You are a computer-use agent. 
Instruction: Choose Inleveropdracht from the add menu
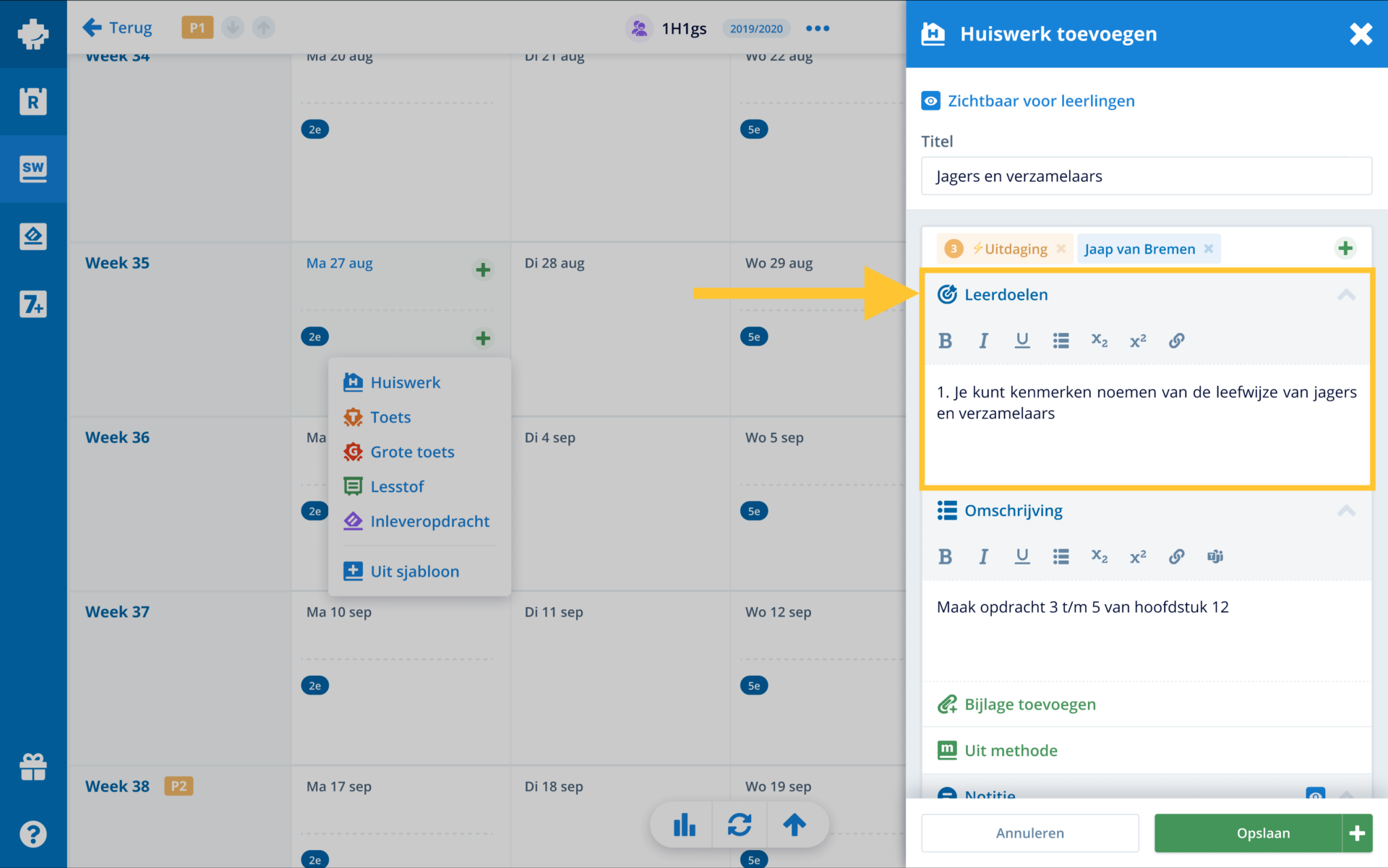tap(429, 521)
